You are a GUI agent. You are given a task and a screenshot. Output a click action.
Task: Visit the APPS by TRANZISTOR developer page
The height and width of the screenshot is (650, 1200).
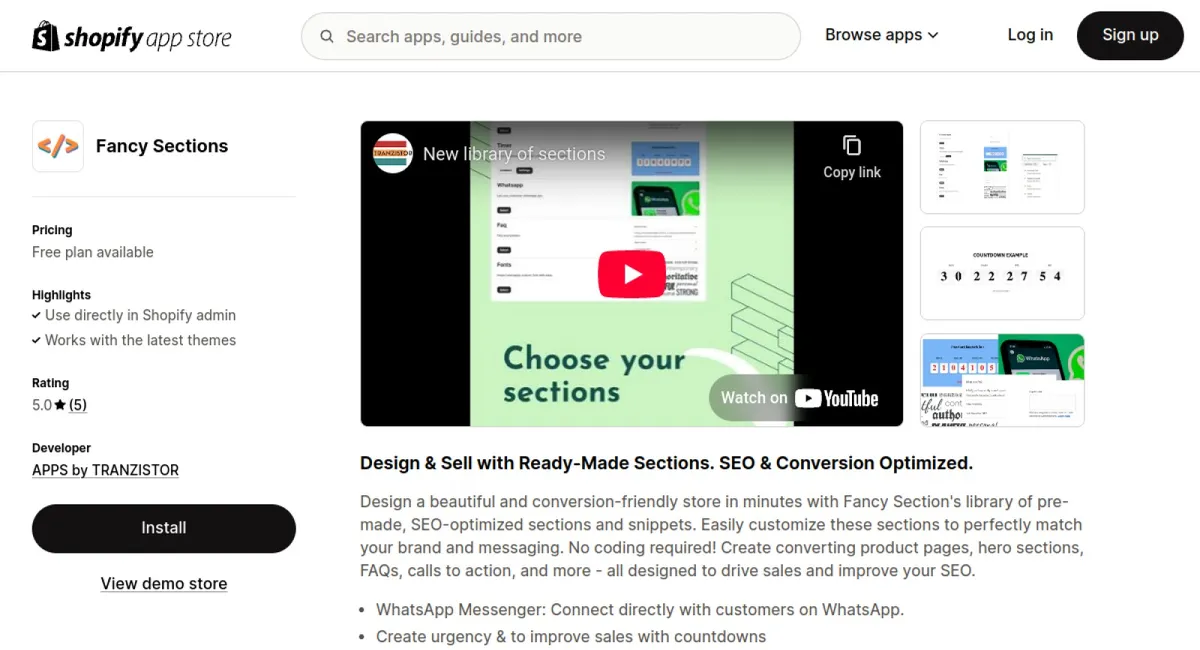[106, 470]
